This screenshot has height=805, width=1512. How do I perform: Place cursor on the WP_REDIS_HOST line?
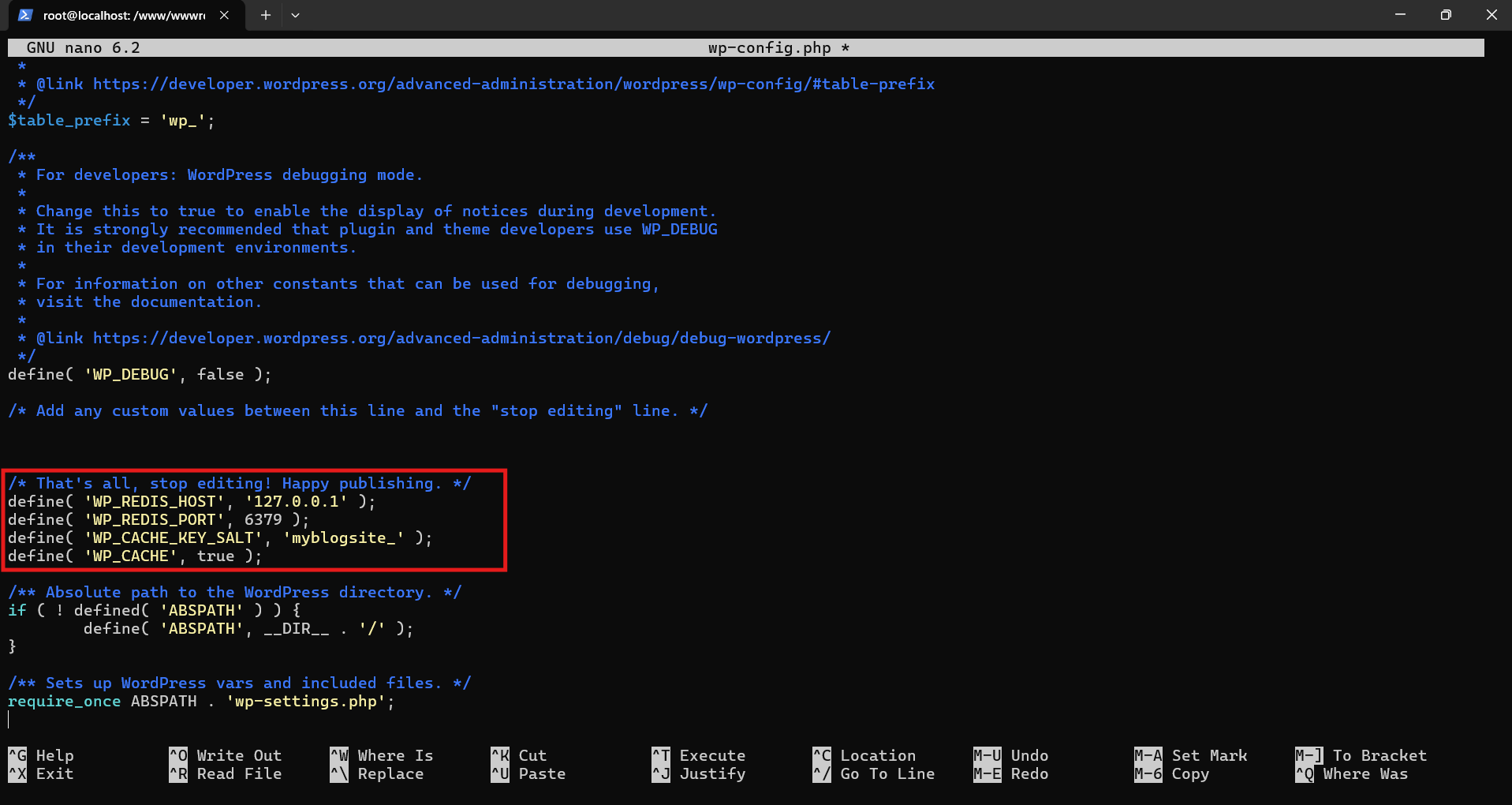[189, 501]
